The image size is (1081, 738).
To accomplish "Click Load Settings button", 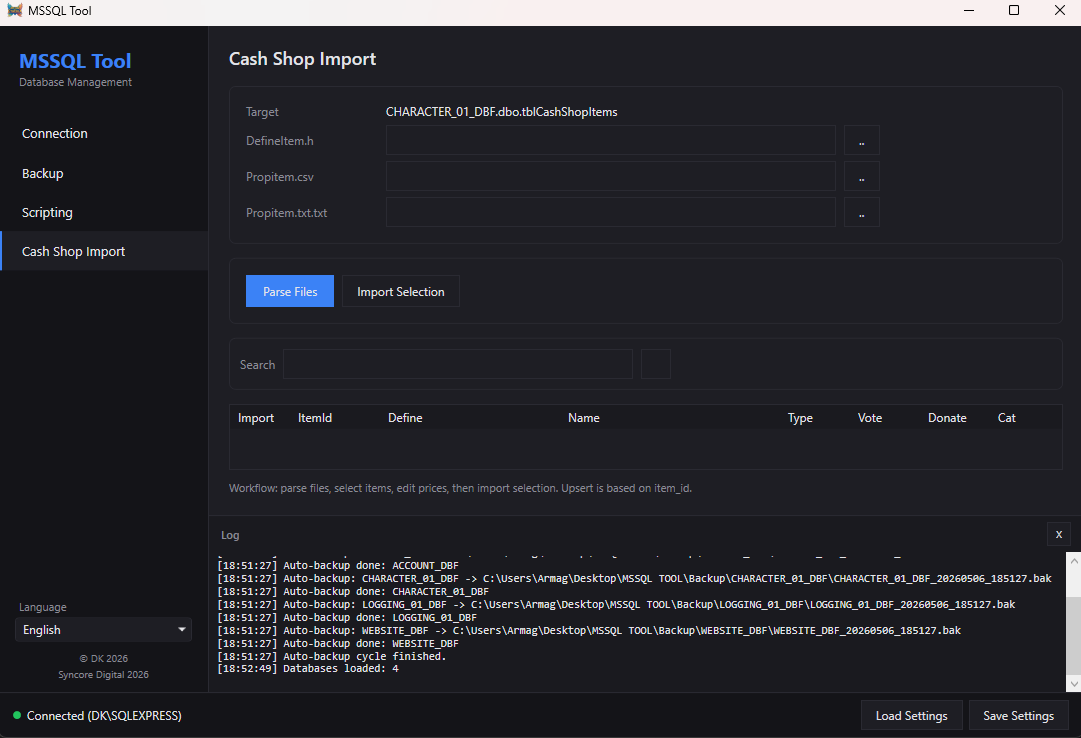I will point(911,716).
